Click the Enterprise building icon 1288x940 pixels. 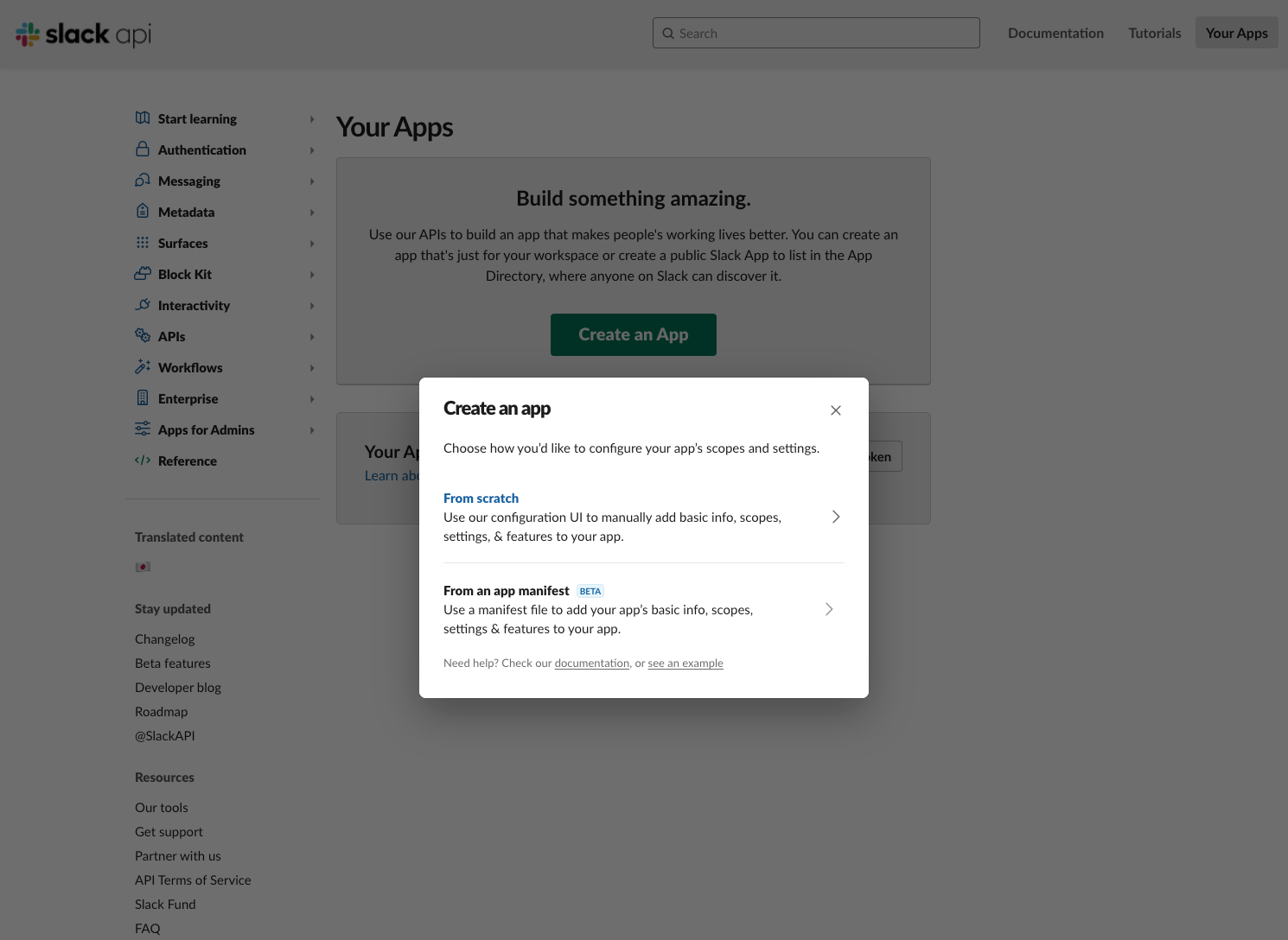[143, 398]
